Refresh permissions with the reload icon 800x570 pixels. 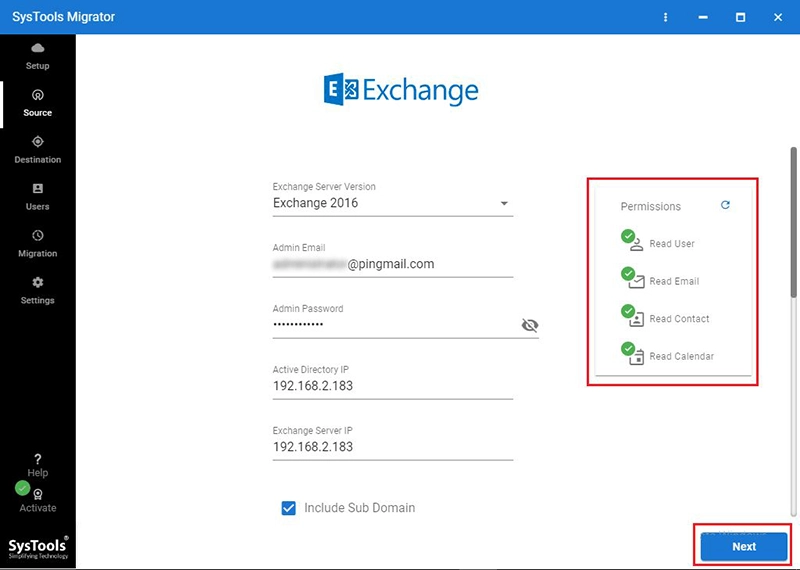(725, 205)
